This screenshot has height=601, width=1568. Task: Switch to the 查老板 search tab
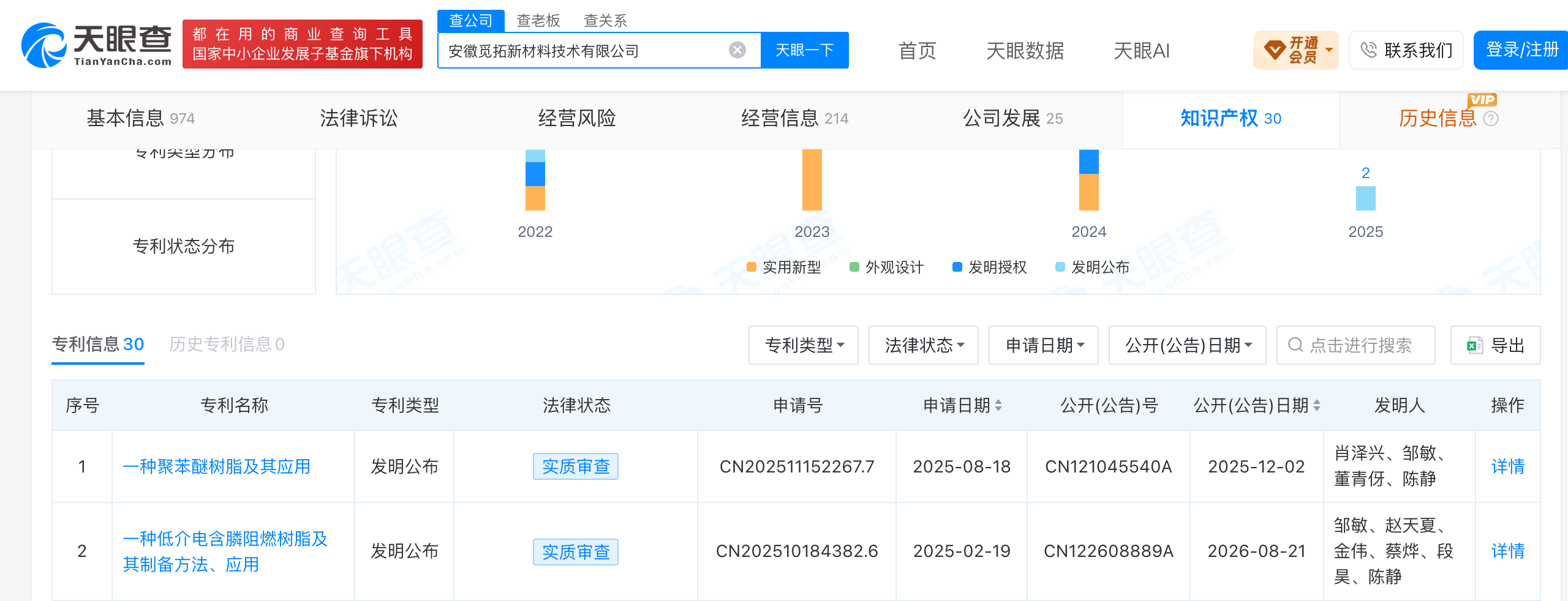(538, 21)
